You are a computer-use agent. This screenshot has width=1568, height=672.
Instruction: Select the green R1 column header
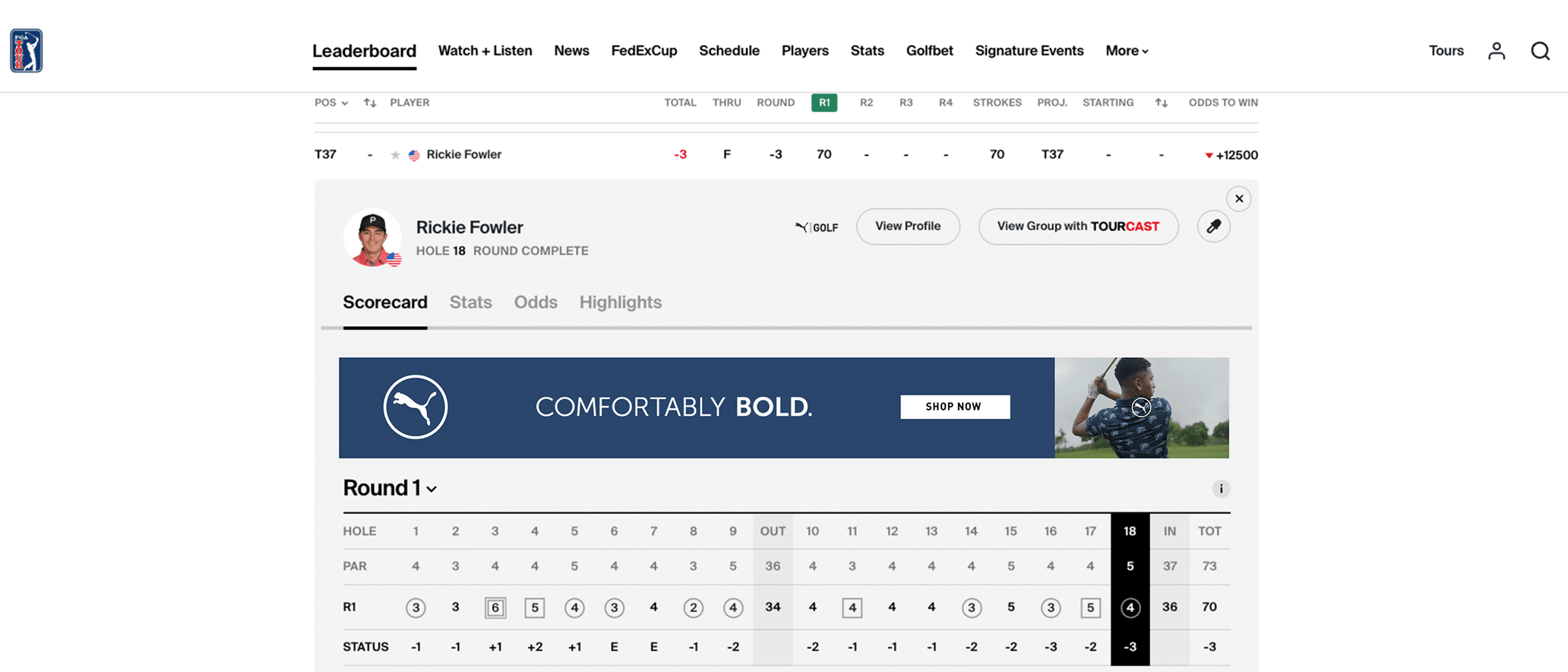coord(824,103)
